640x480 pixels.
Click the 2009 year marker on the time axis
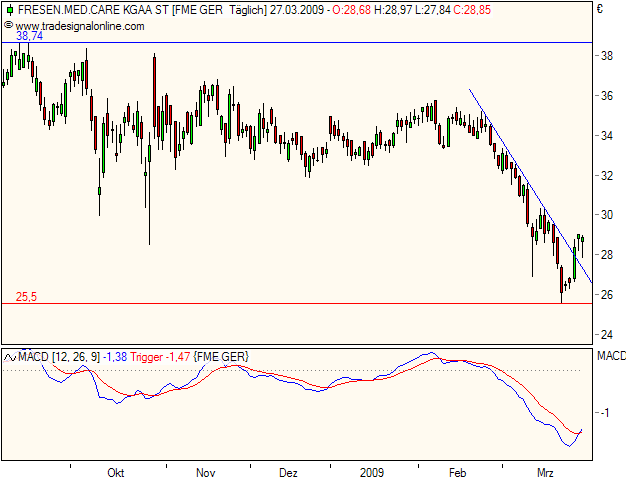[371, 471]
